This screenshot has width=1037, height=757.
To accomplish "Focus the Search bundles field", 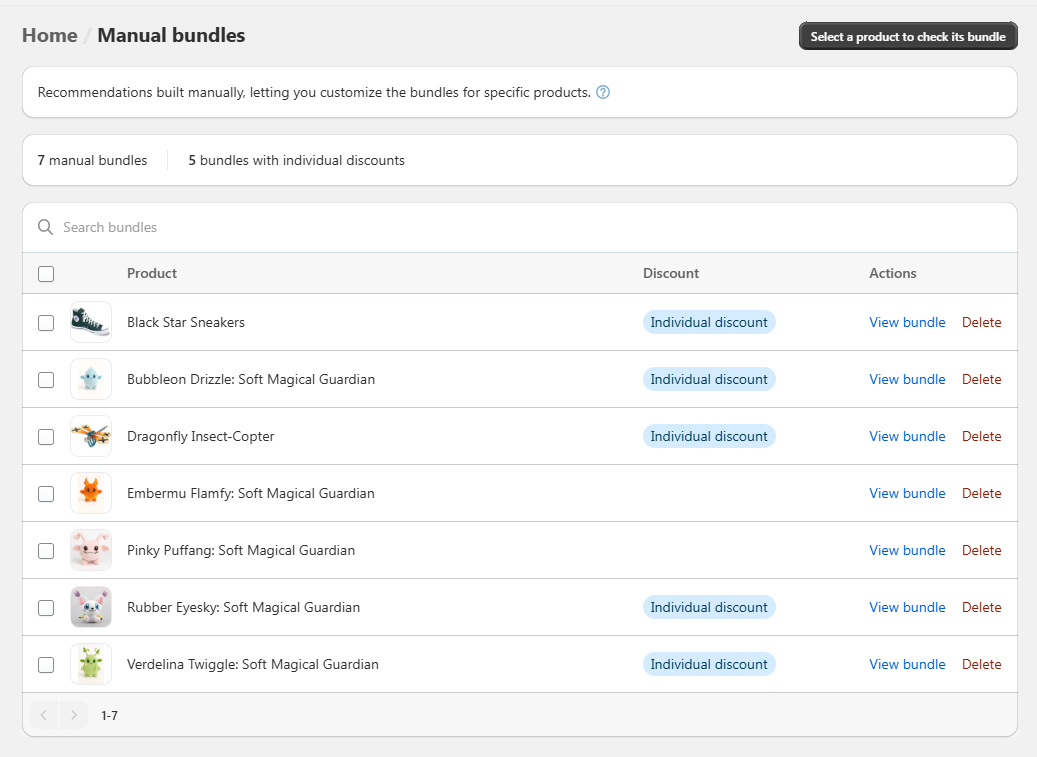I will tap(520, 227).
